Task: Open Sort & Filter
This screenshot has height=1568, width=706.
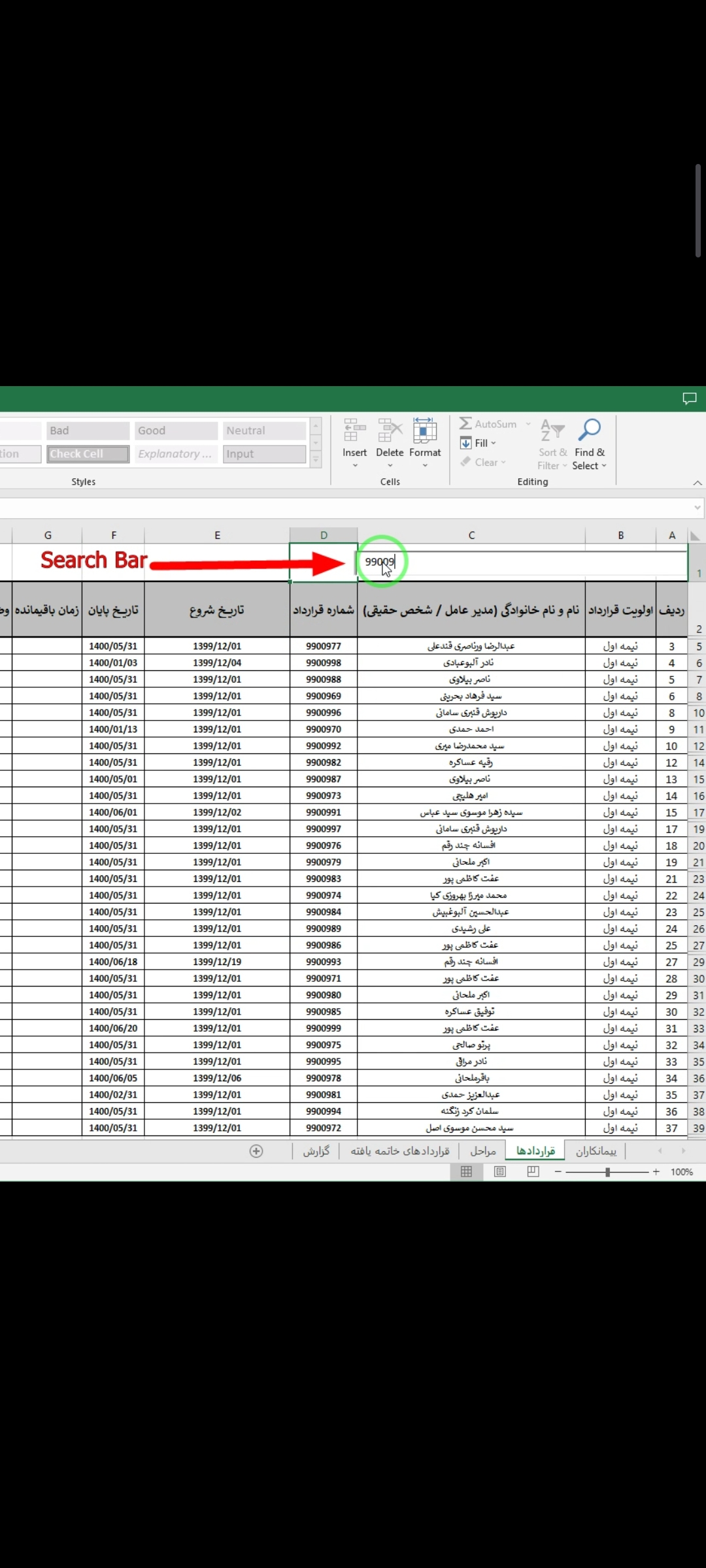Action: click(552, 444)
